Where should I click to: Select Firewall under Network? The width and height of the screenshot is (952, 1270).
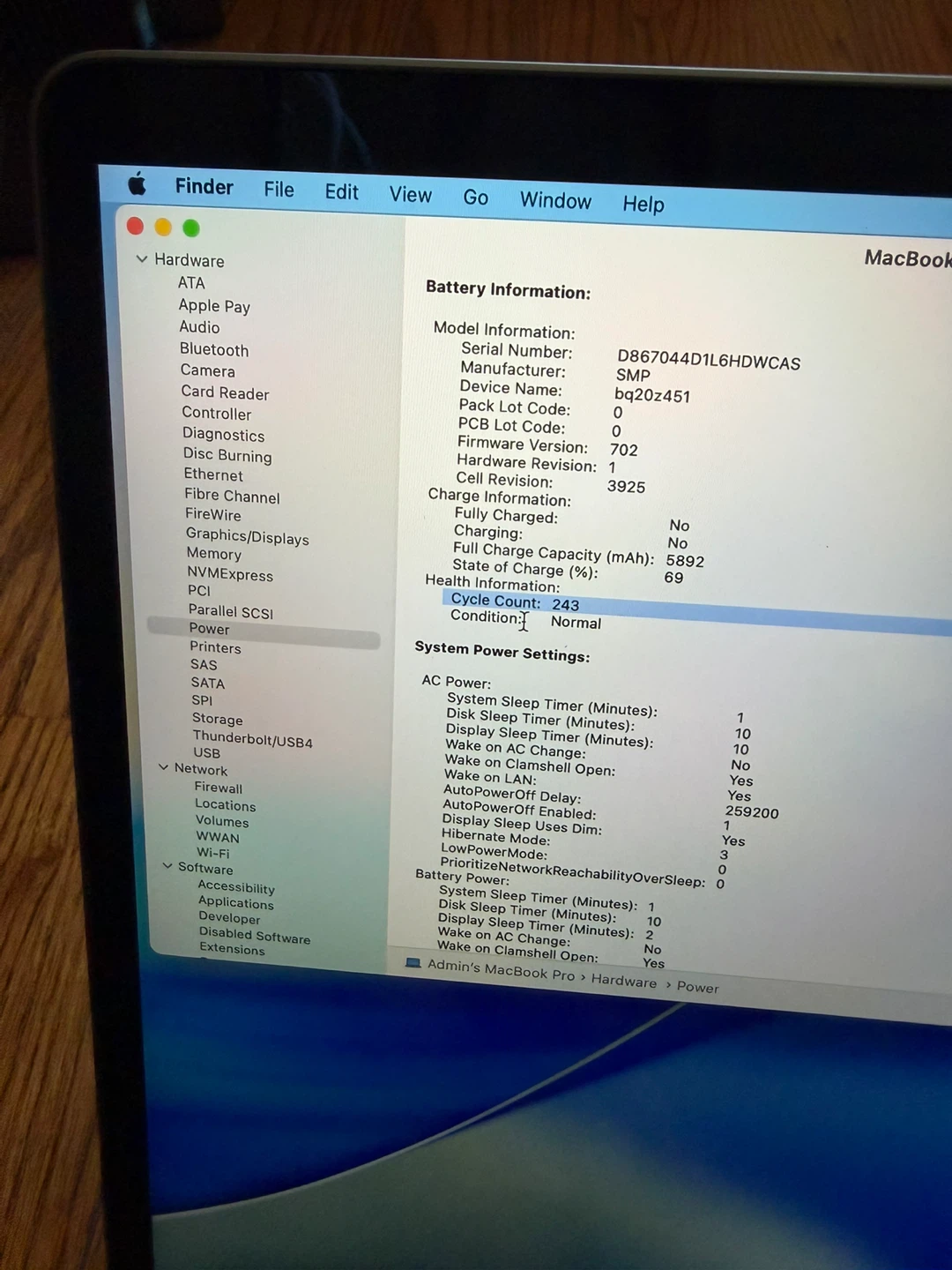(218, 788)
